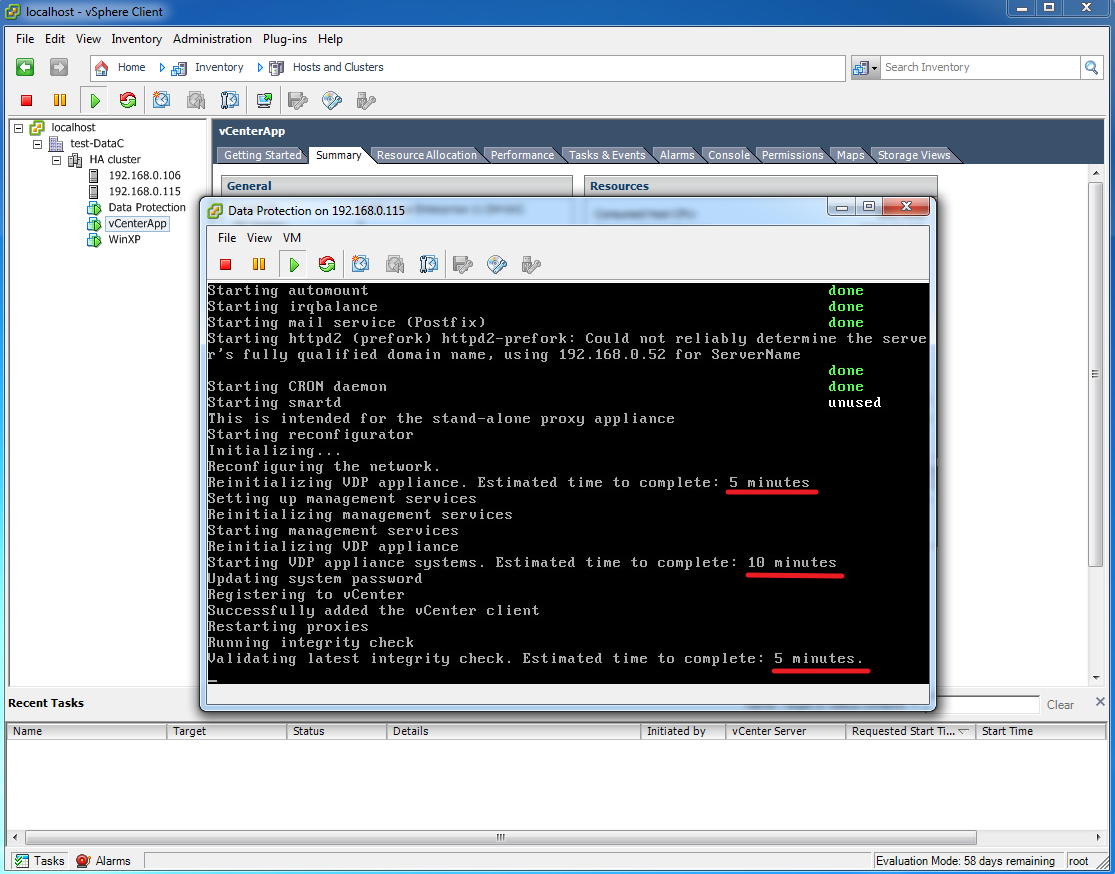Click the search magnifier icon
This screenshot has height=874, width=1115.
coord(1091,68)
